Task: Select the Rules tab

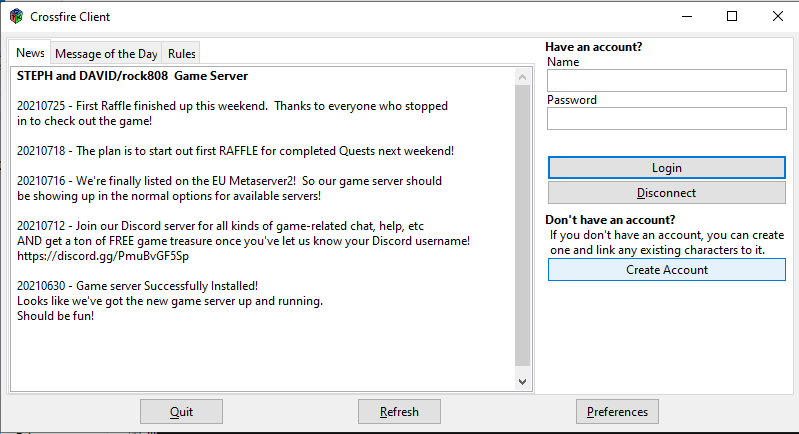Action: point(182,54)
